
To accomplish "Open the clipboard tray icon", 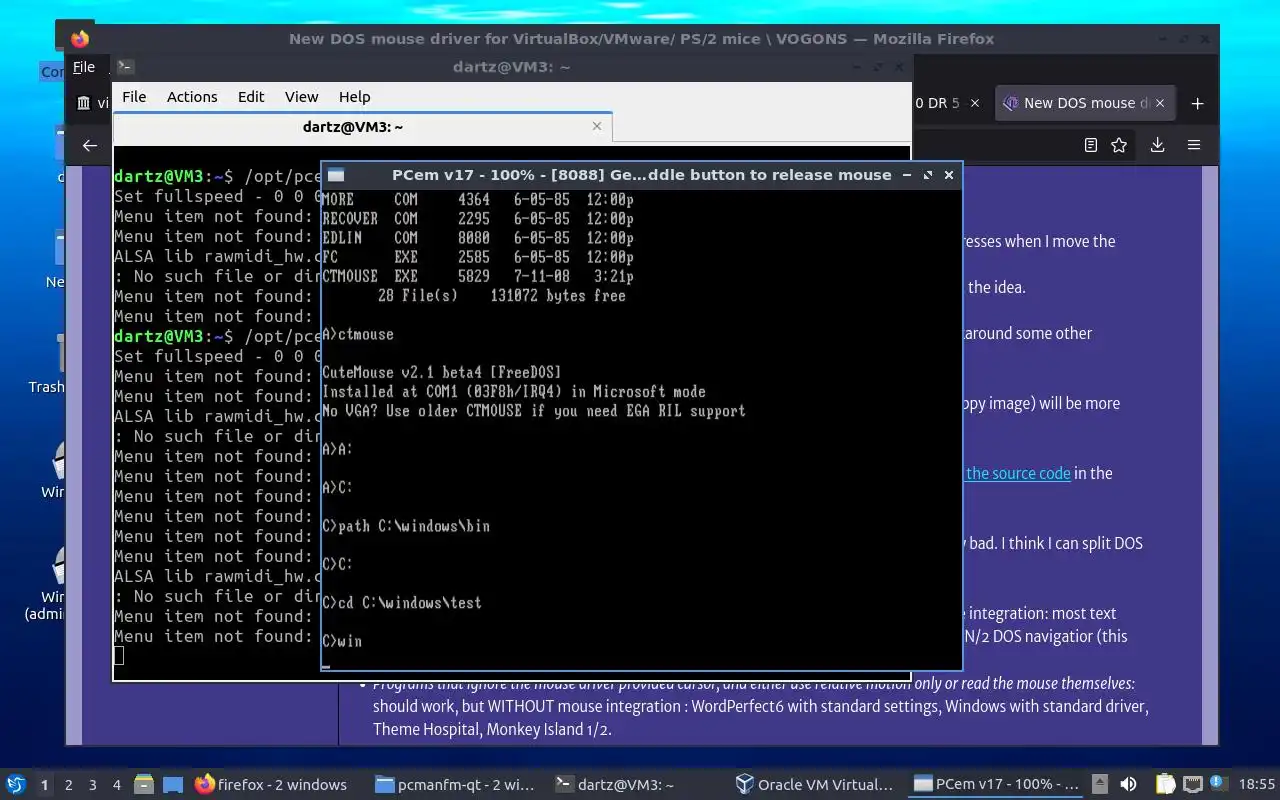I will (x=1165, y=784).
